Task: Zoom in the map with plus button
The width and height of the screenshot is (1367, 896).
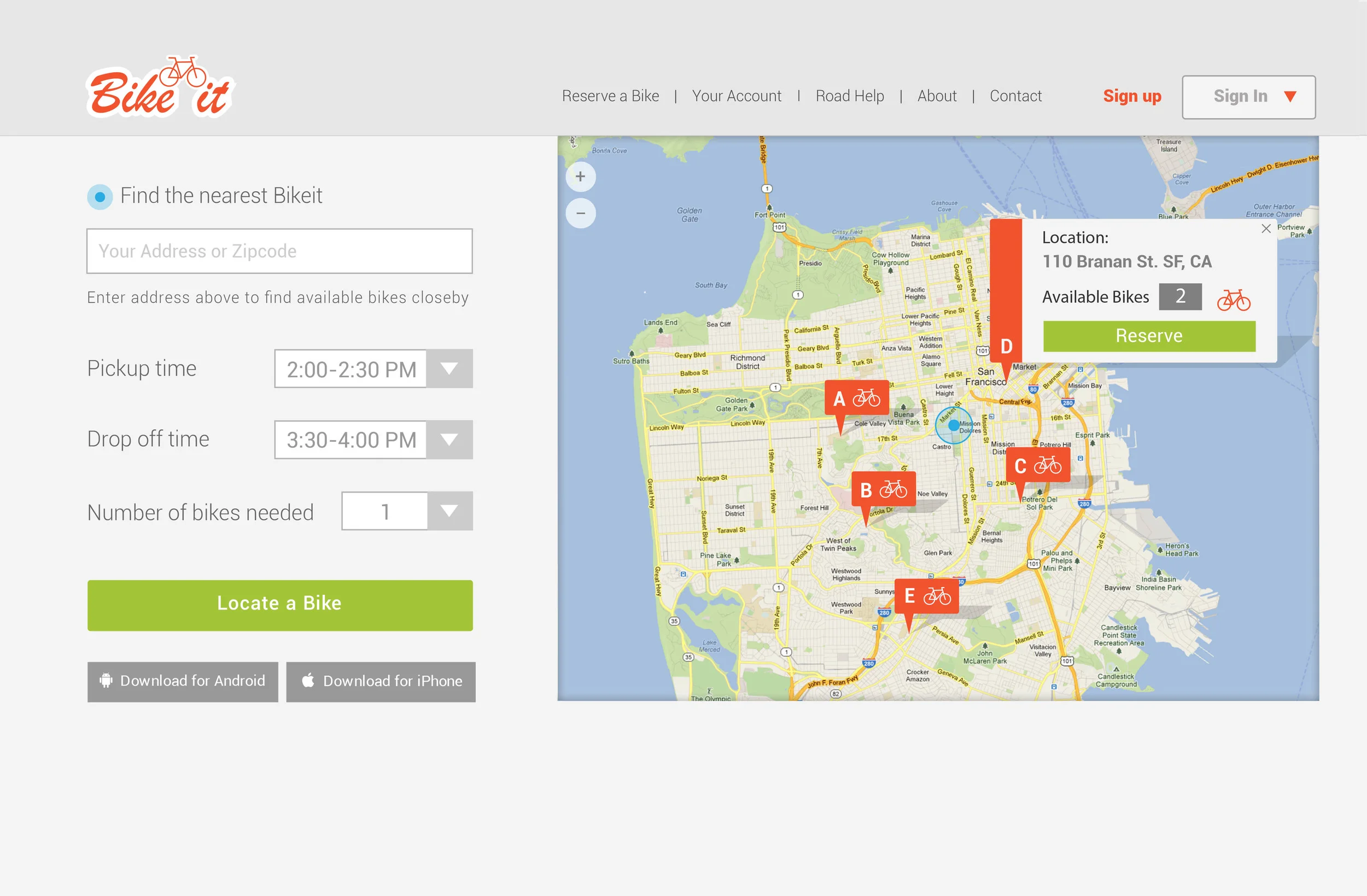Action: click(580, 177)
